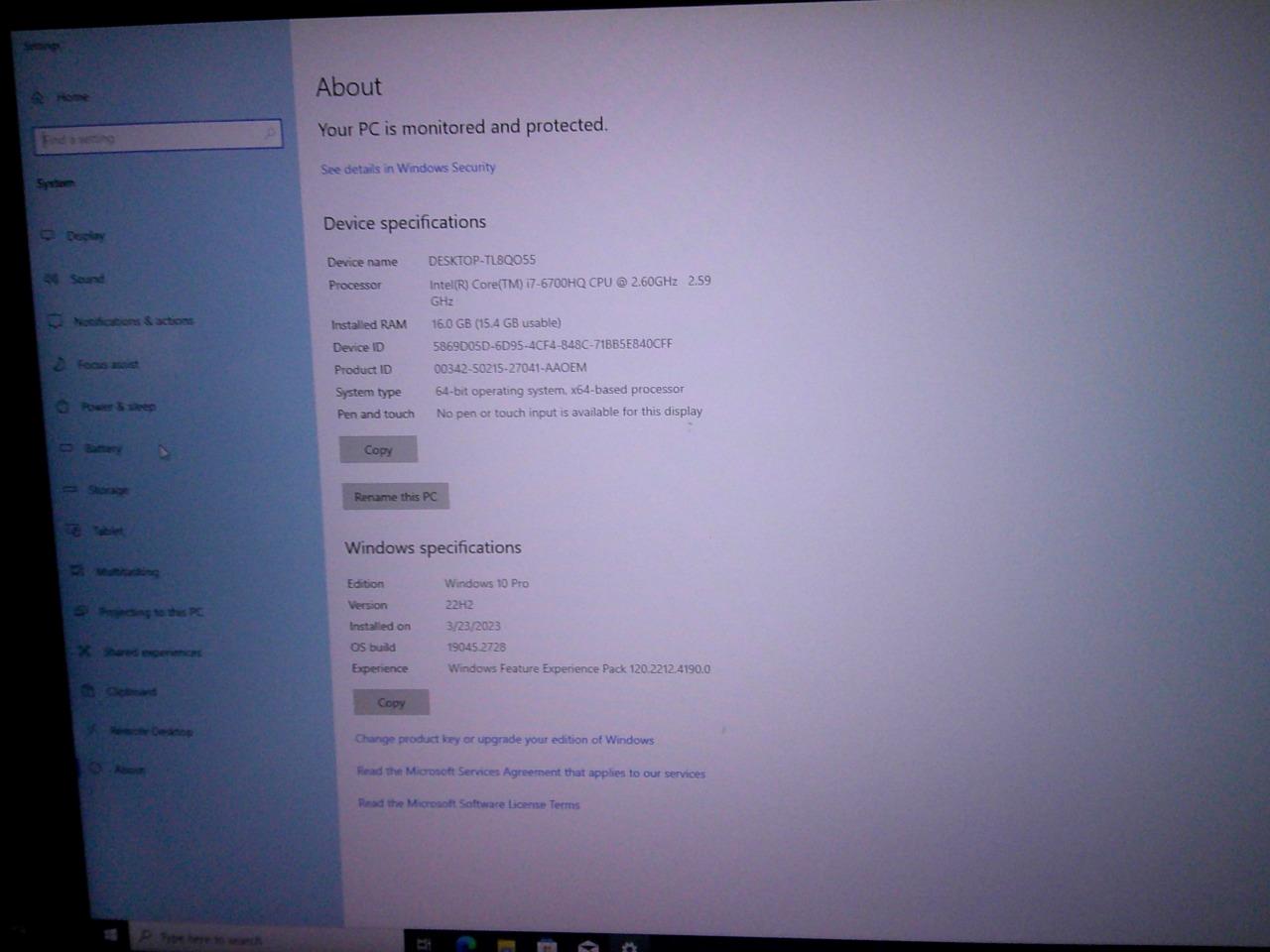
Task: Open the Home settings page
Action: tap(62, 97)
